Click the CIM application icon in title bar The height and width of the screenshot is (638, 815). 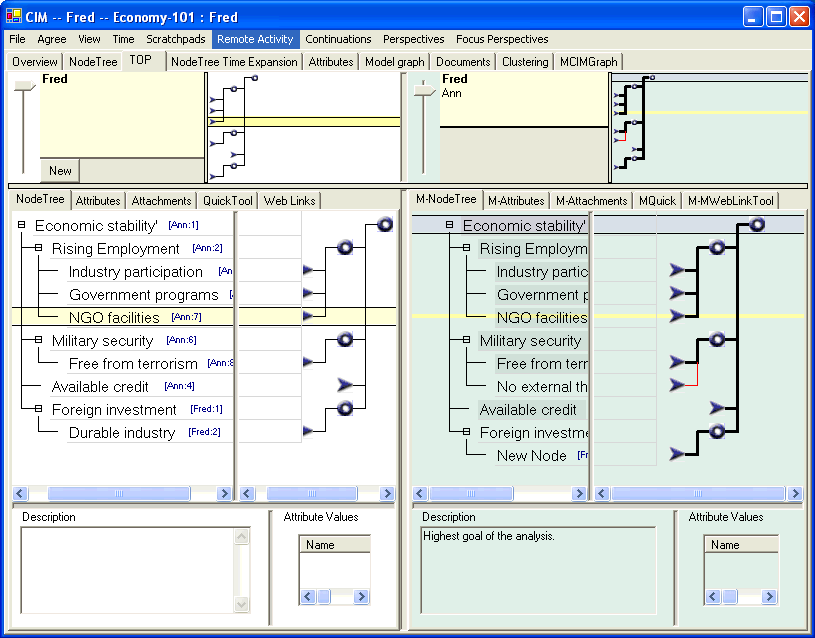tap(14, 17)
